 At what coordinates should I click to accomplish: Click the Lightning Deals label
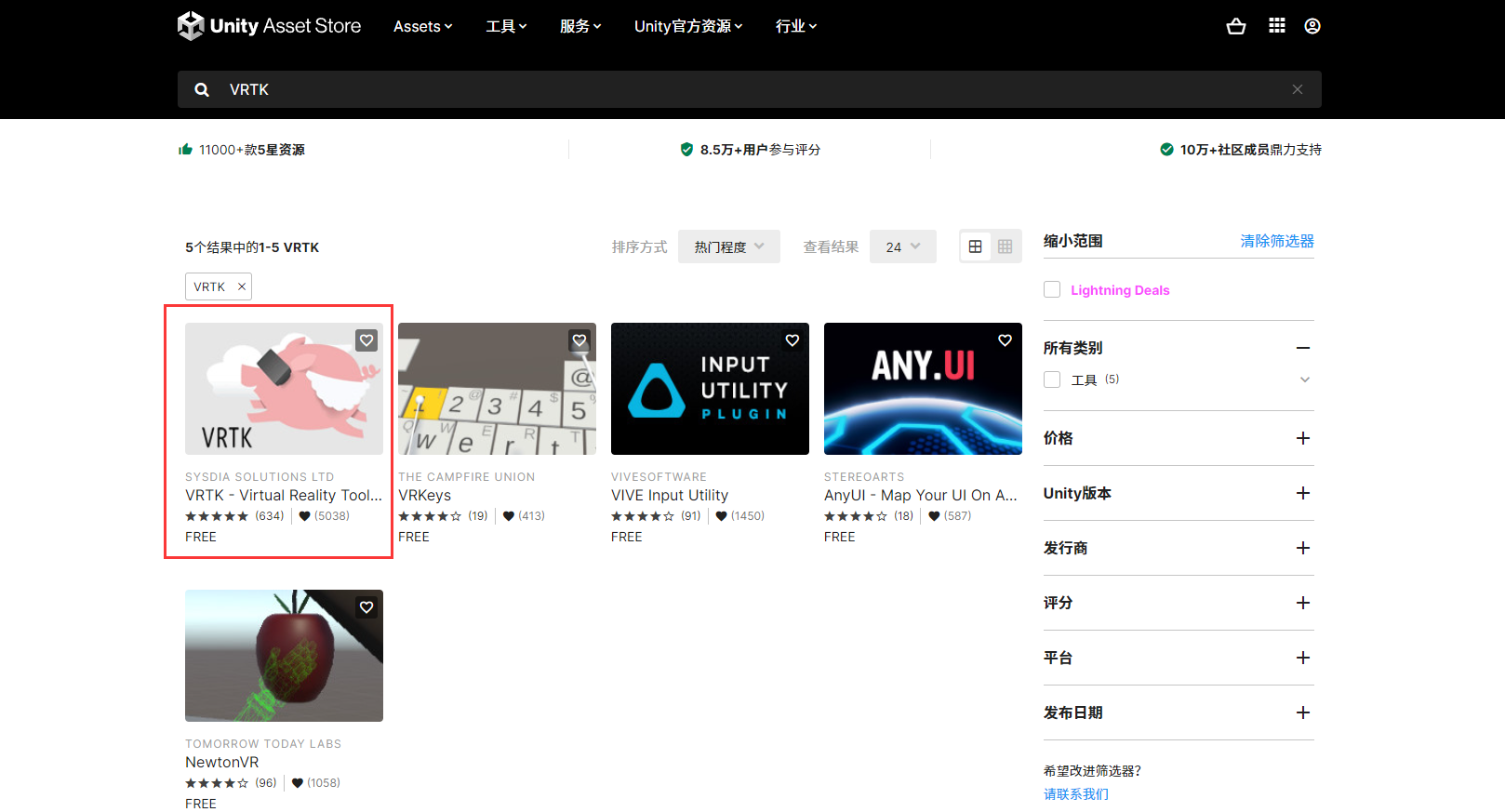click(1120, 290)
